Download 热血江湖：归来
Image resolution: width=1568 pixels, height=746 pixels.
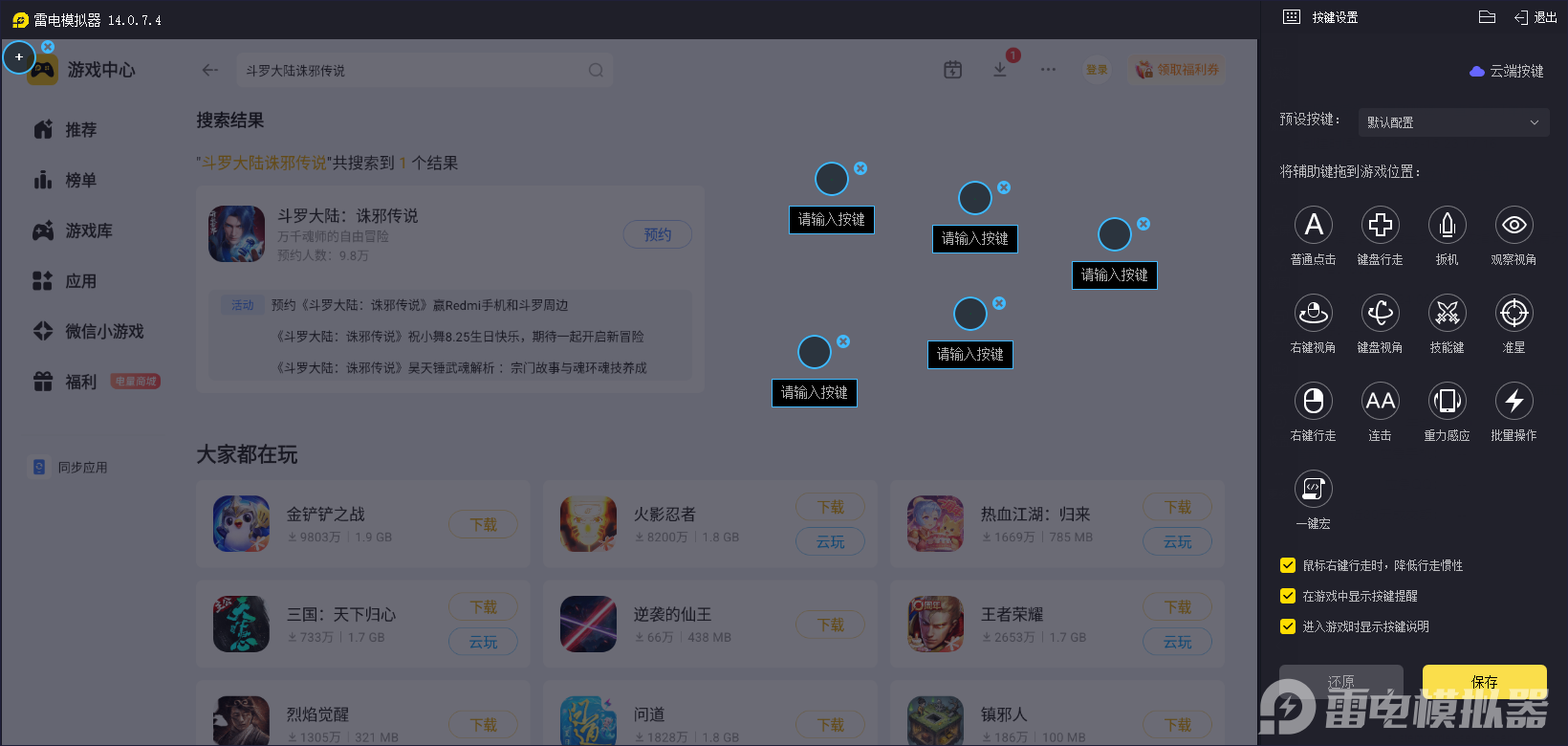pyautogui.click(x=1178, y=507)
